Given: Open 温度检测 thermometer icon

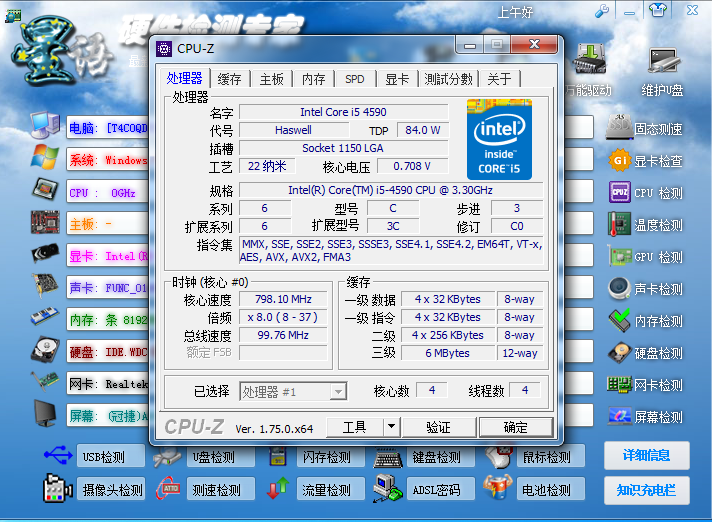Looking at the screenshot, I should [x=619, y=224].
